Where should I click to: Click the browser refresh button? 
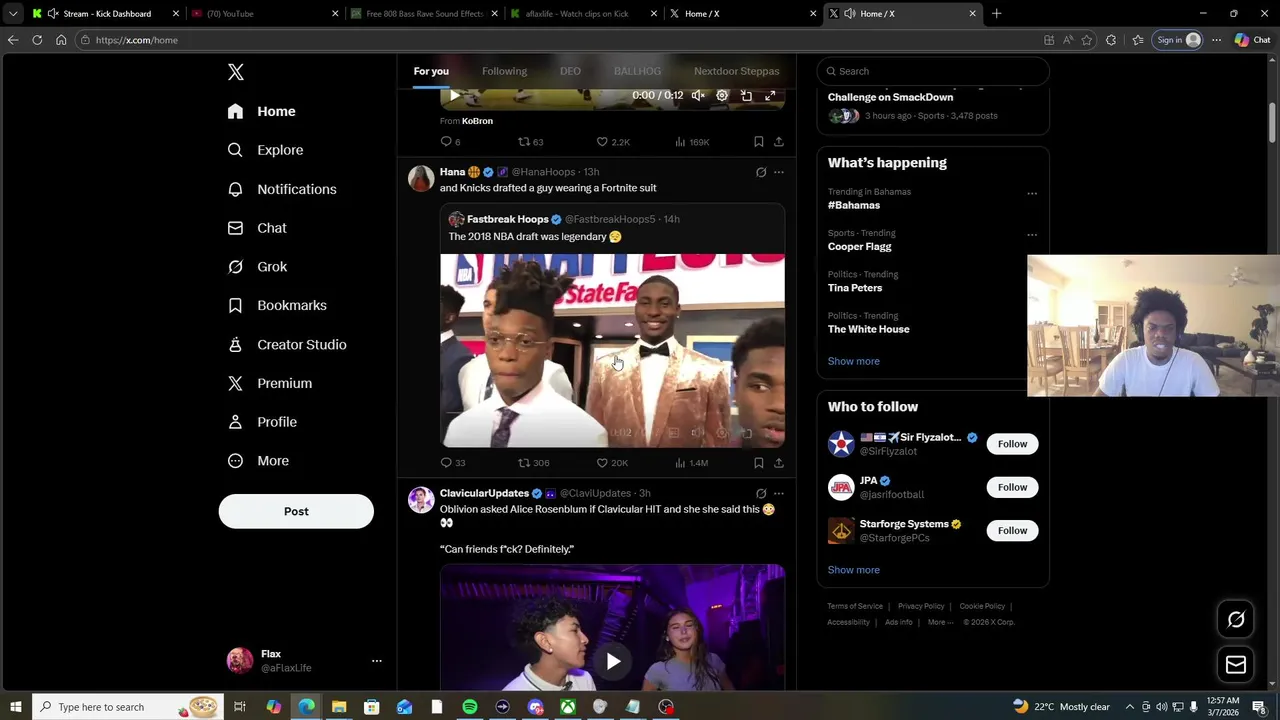pos(37,40)
